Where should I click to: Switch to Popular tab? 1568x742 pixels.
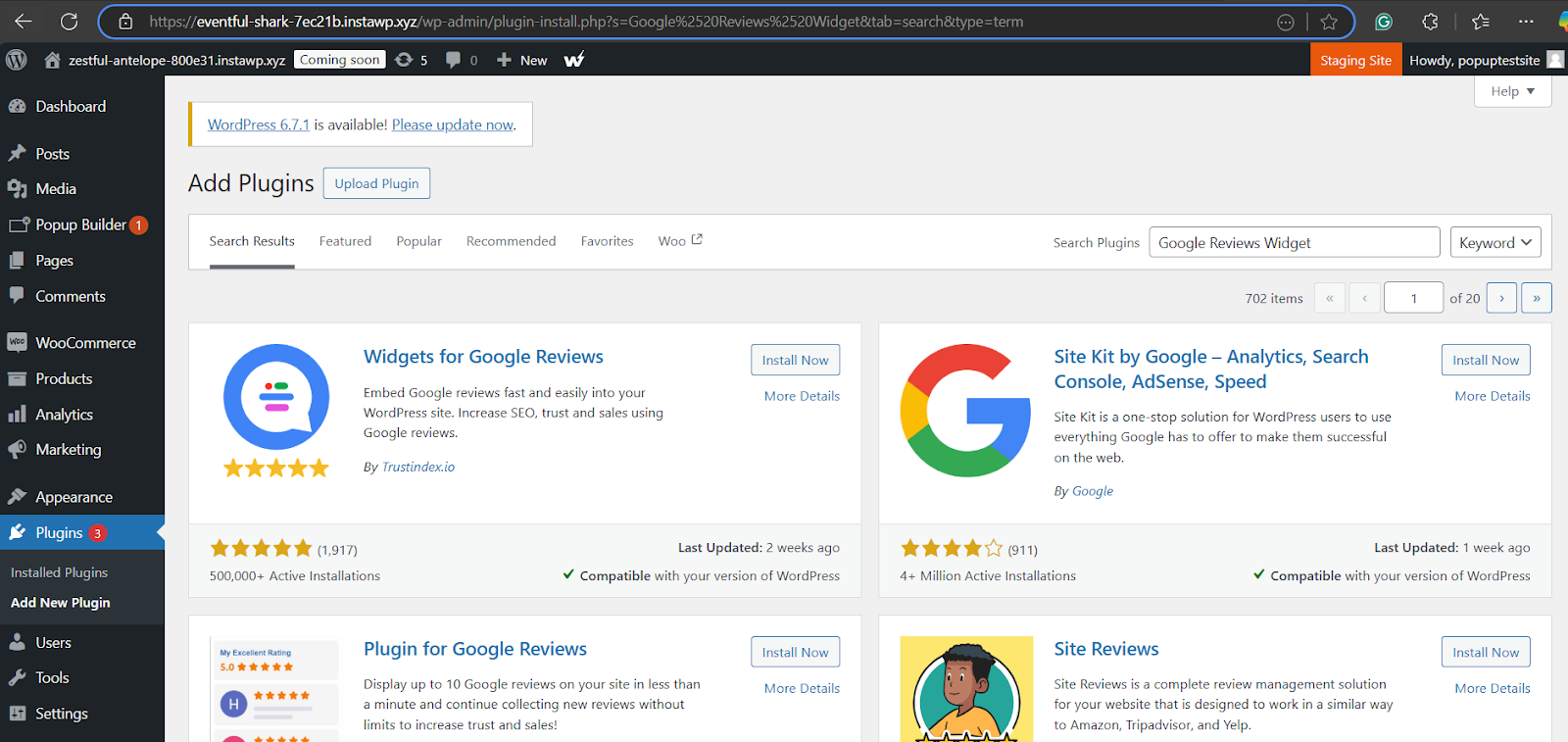pos(418,241)
